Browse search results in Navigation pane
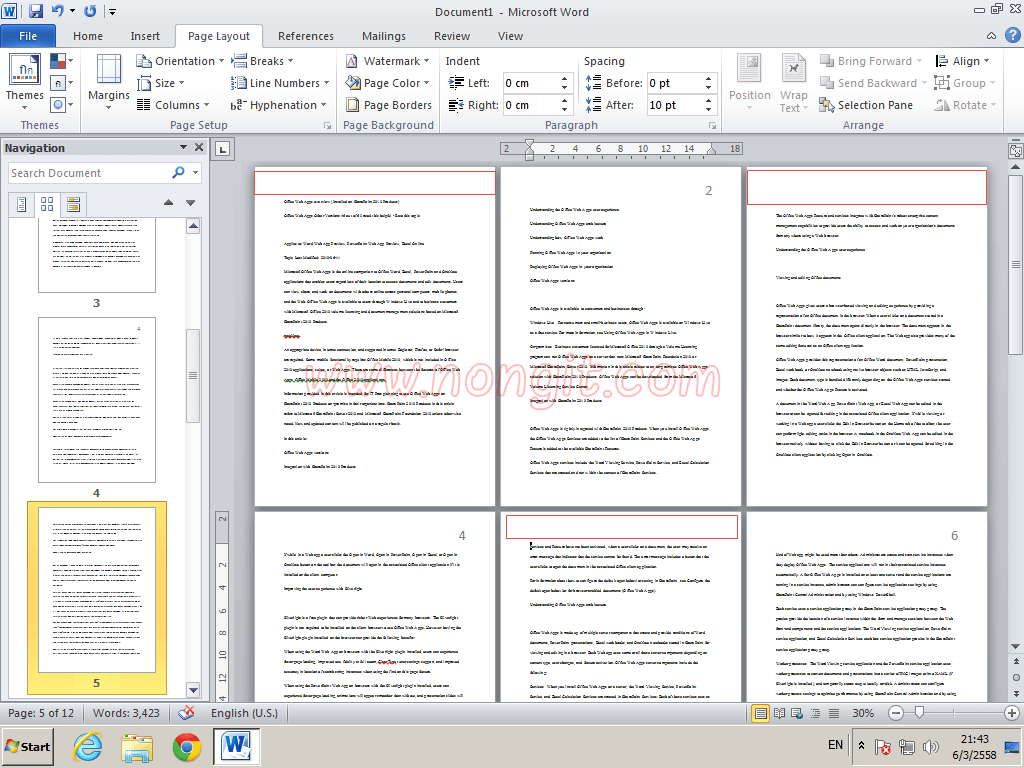1024x768 pixels. point(73,204)
